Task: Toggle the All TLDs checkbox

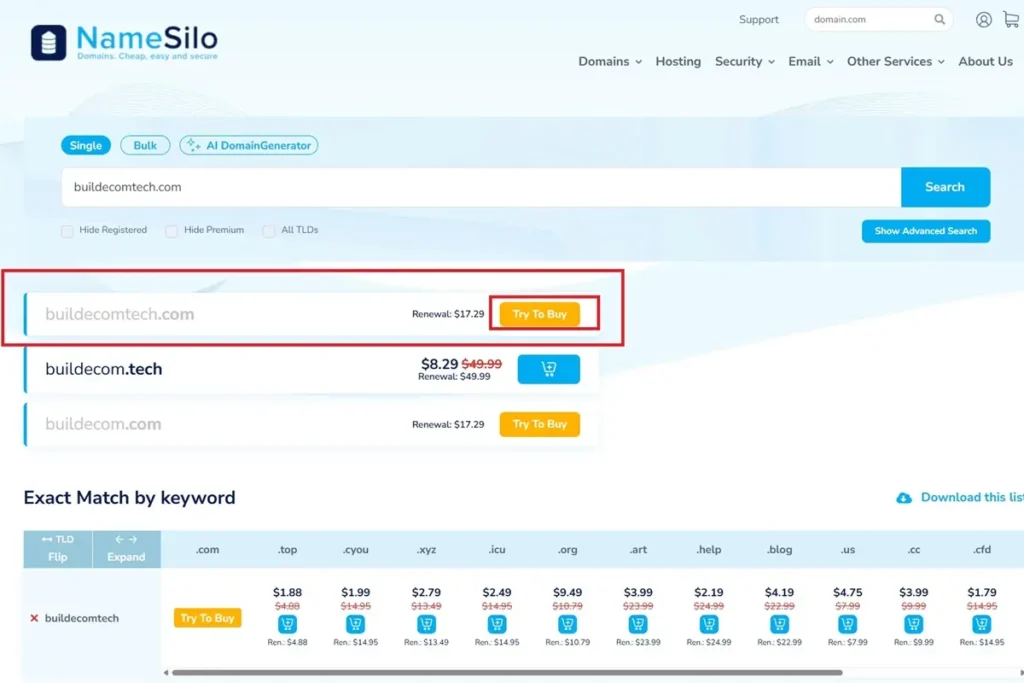Action: 269,231
